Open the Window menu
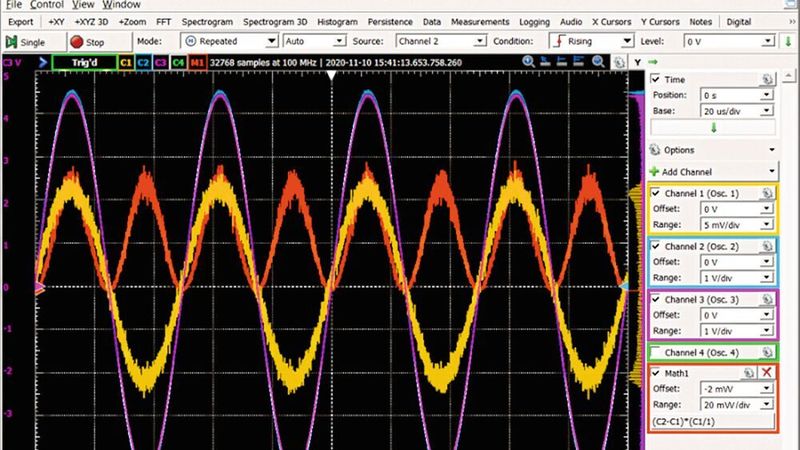This screenshot has height=450, width=800. (121, 5)
